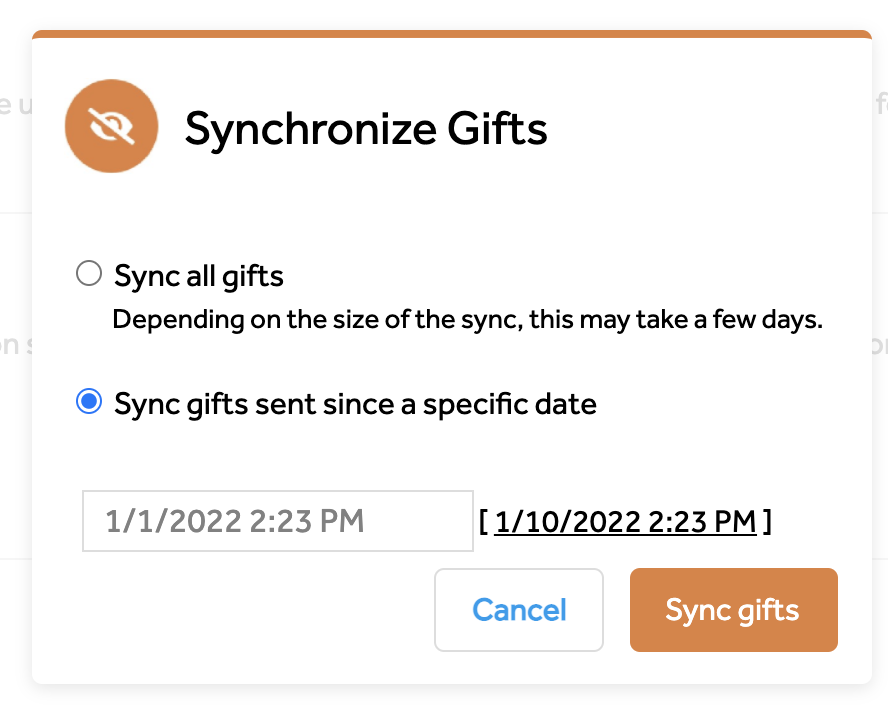Click the orange circle badge beside the title

112,126
